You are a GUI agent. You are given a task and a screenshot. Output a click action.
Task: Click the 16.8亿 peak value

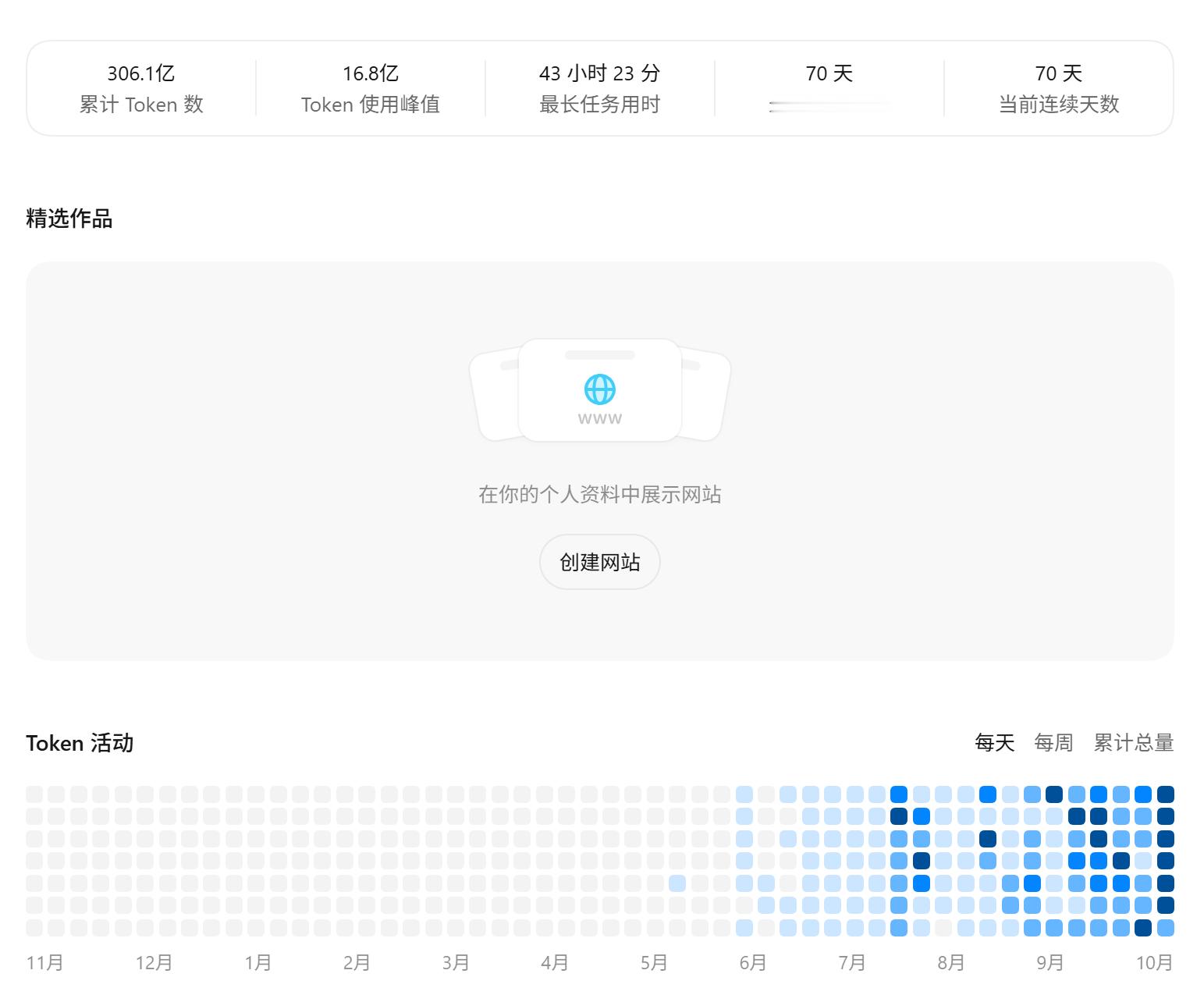[371, 73]
